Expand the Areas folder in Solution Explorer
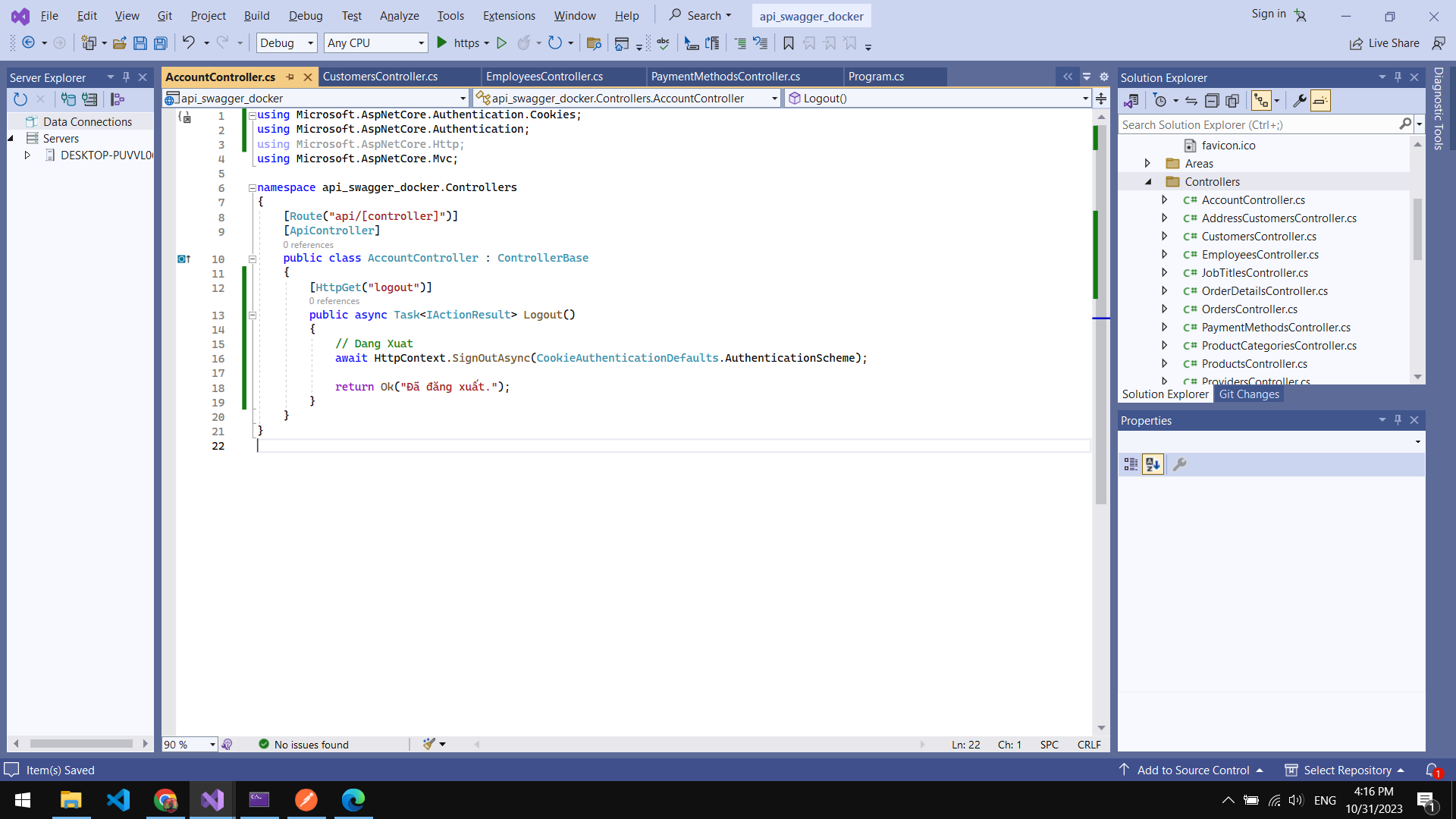Image resolution: width=1456 pixels, height=819 pixels. 1147,164
